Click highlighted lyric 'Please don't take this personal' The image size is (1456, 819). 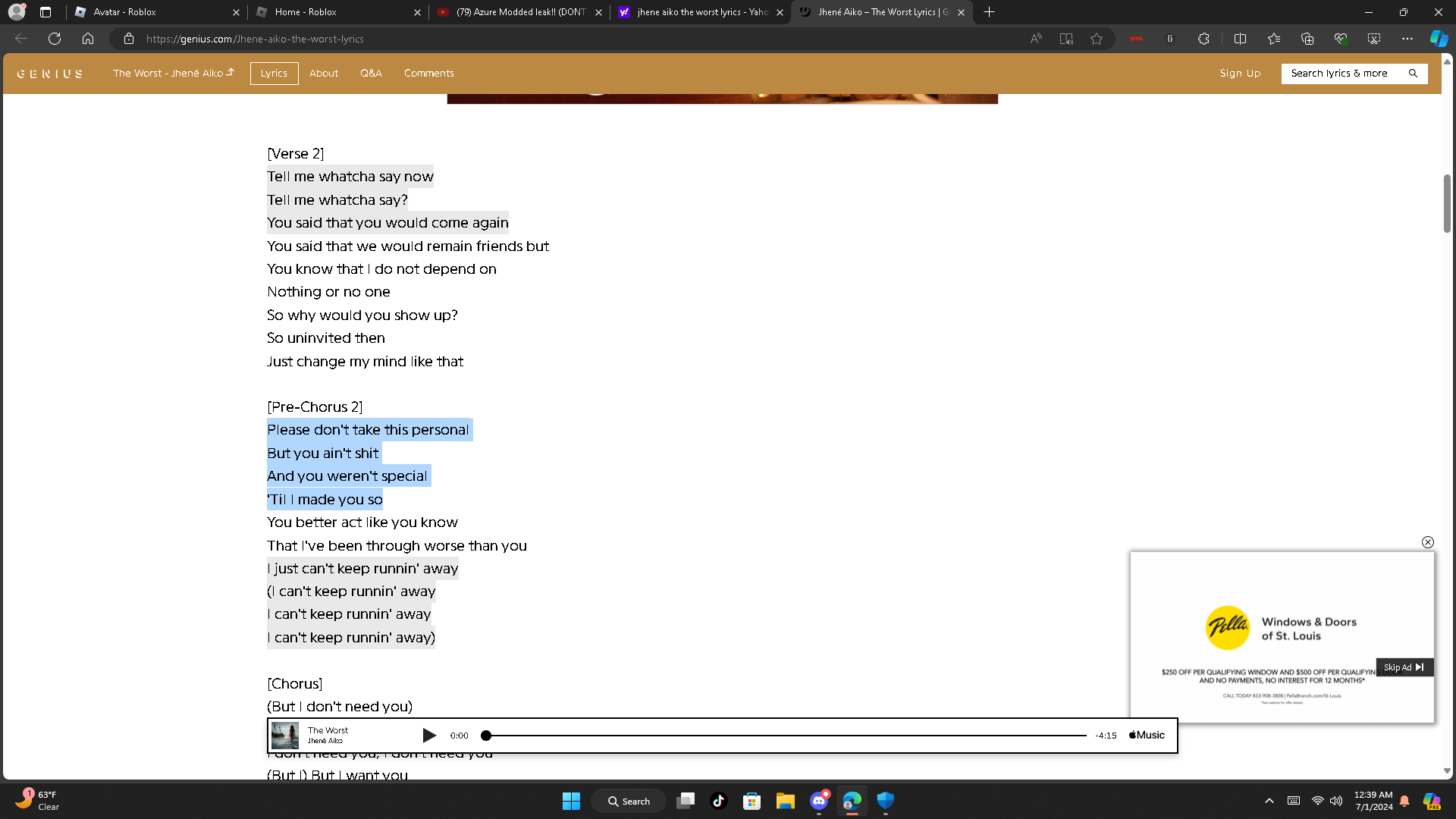[x=368, y=430]
